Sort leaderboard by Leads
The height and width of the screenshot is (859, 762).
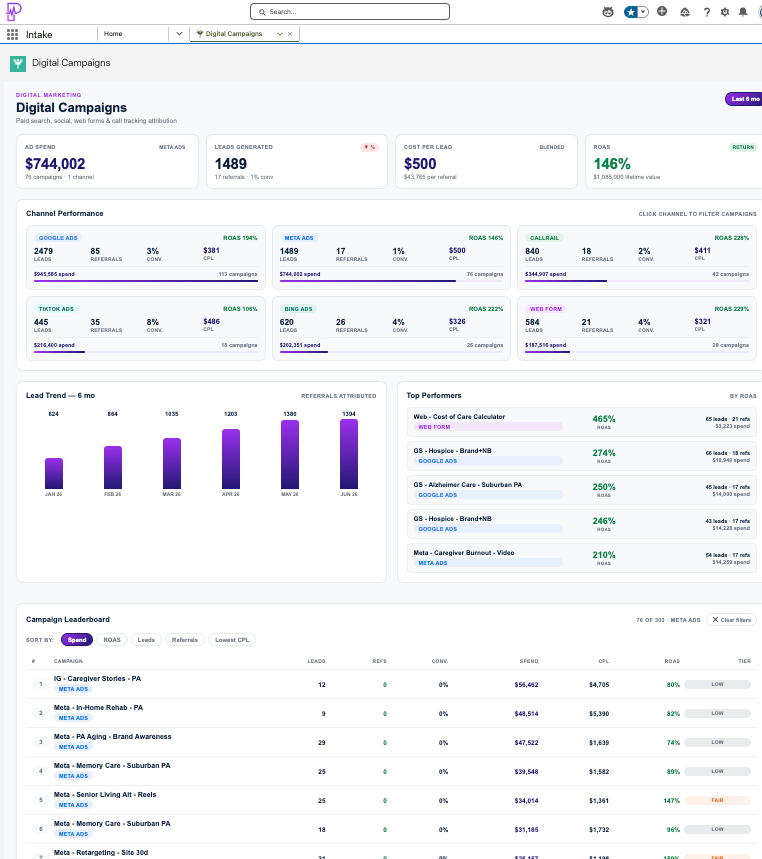[x=146, y=640]
